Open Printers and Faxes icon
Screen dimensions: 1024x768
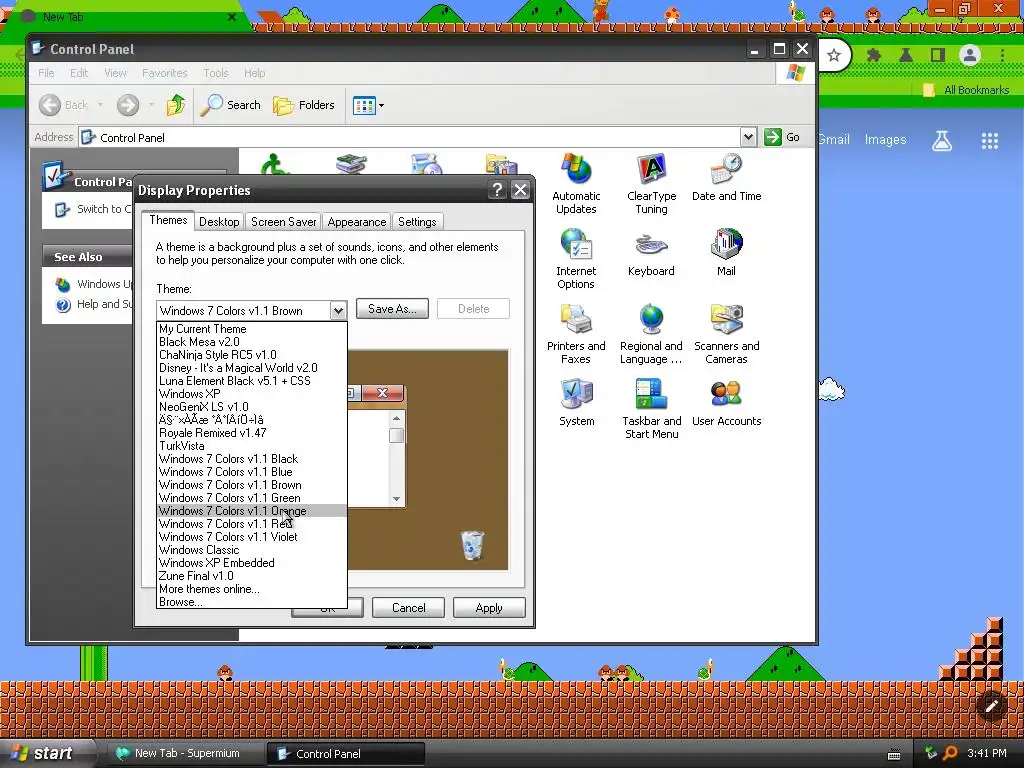coord(575,334)
